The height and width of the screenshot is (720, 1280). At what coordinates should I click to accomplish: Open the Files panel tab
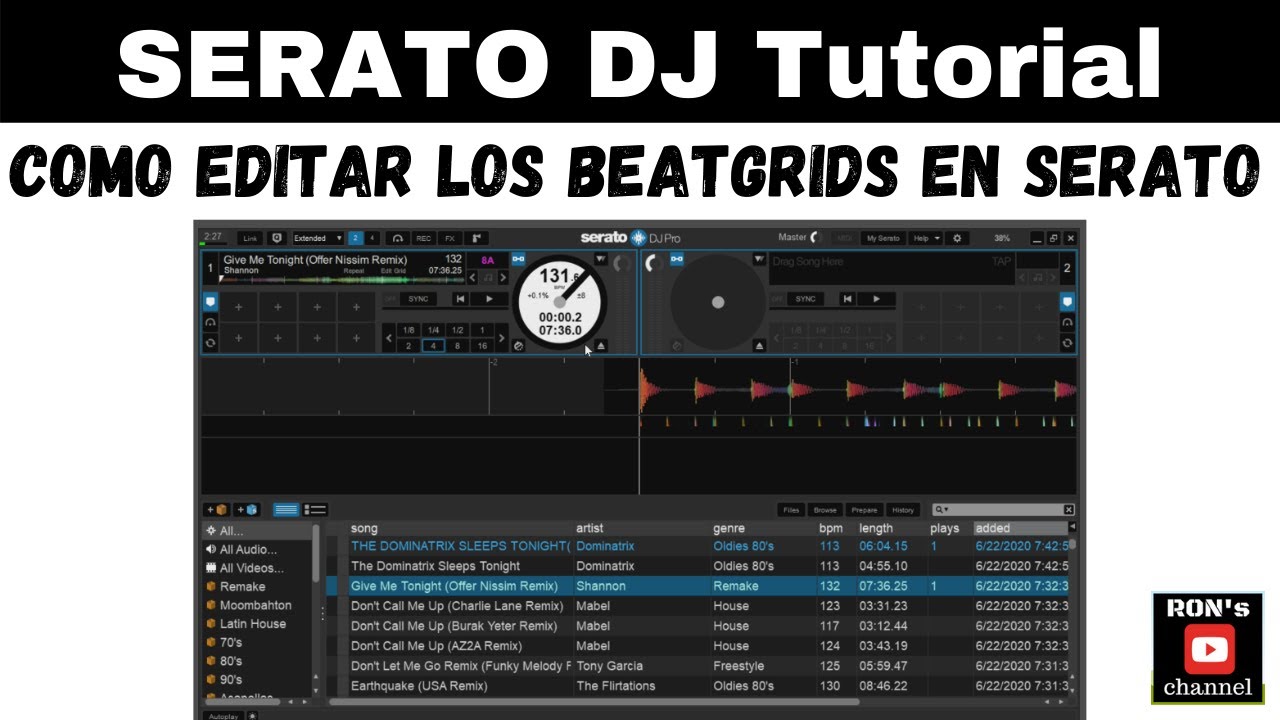pos(791,510)
